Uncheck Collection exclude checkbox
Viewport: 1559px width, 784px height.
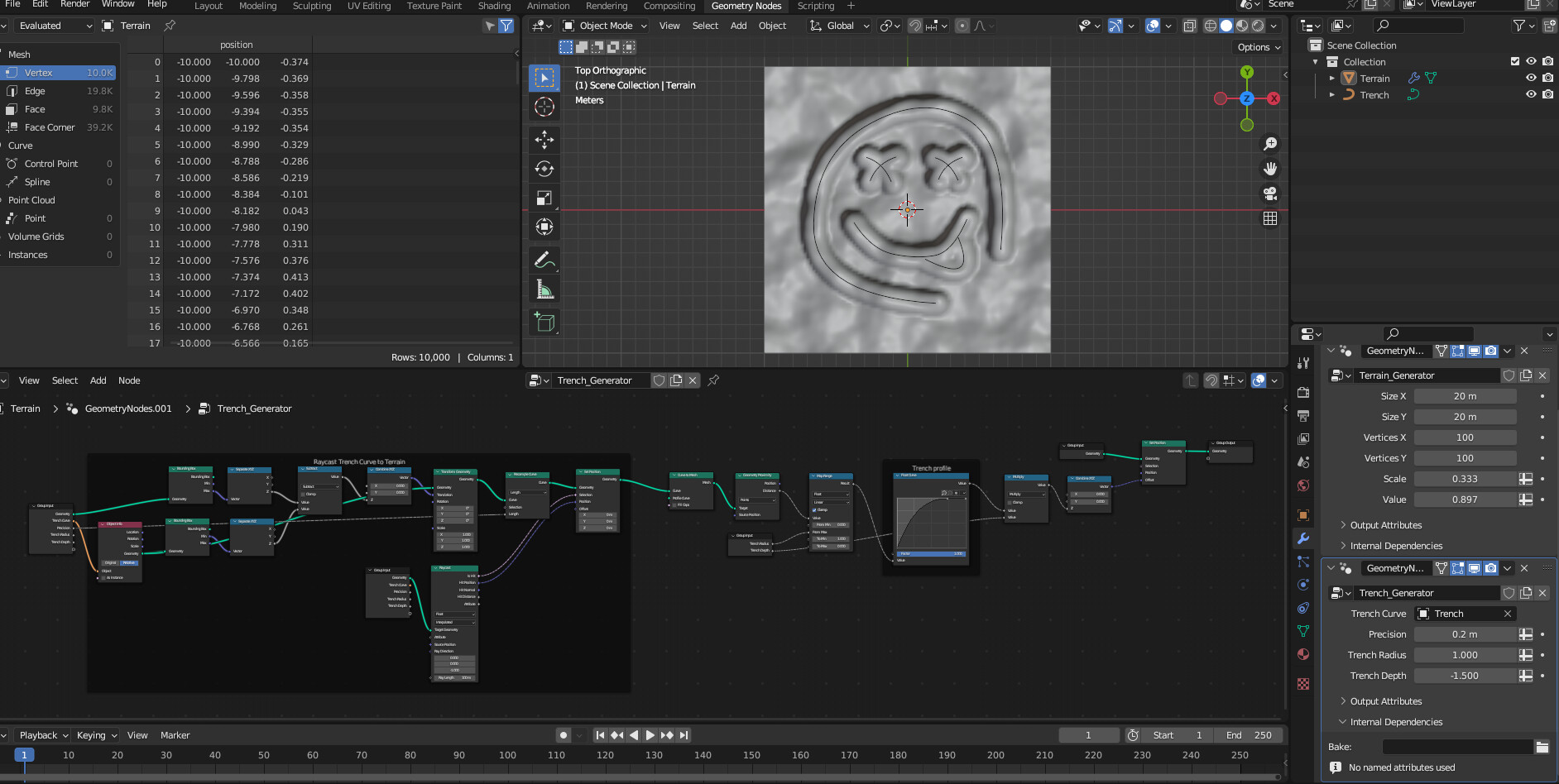[1515, 62]
